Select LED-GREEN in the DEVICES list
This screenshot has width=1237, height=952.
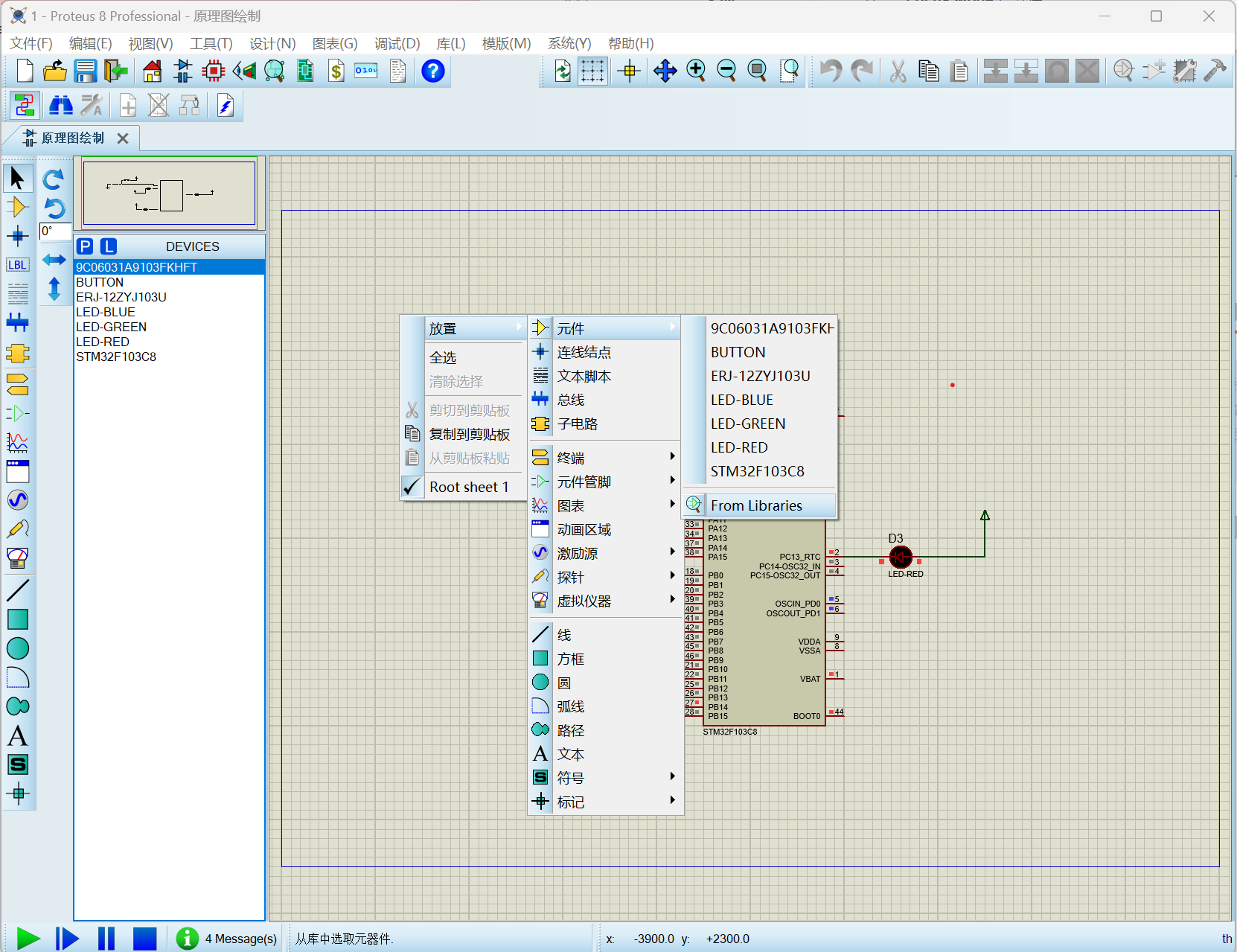click(169, 327)
